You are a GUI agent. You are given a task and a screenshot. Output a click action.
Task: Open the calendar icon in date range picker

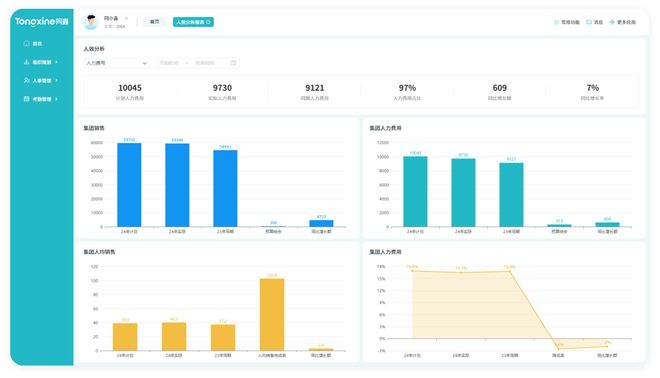tap(234, 63)
